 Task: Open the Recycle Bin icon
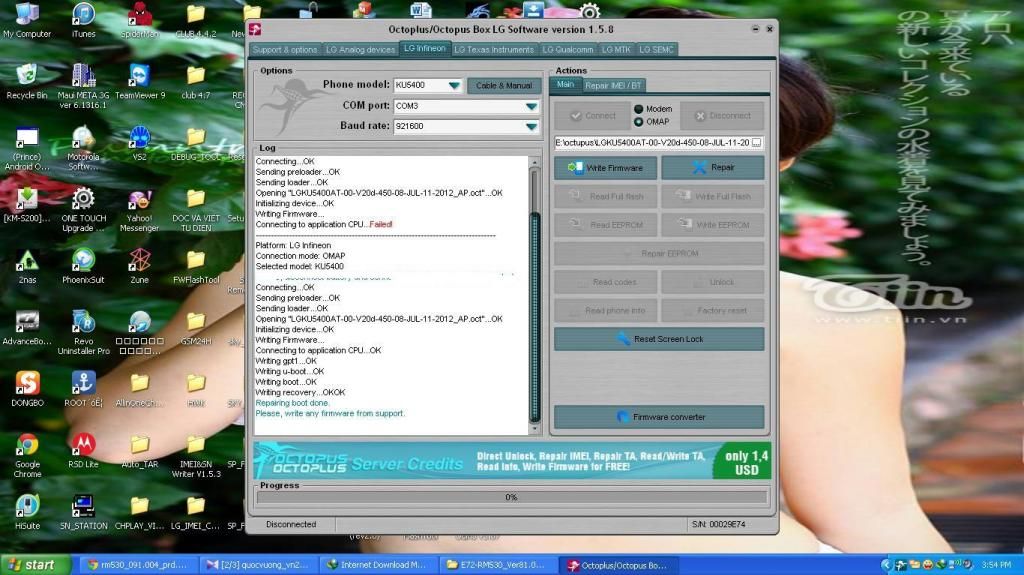27,81
